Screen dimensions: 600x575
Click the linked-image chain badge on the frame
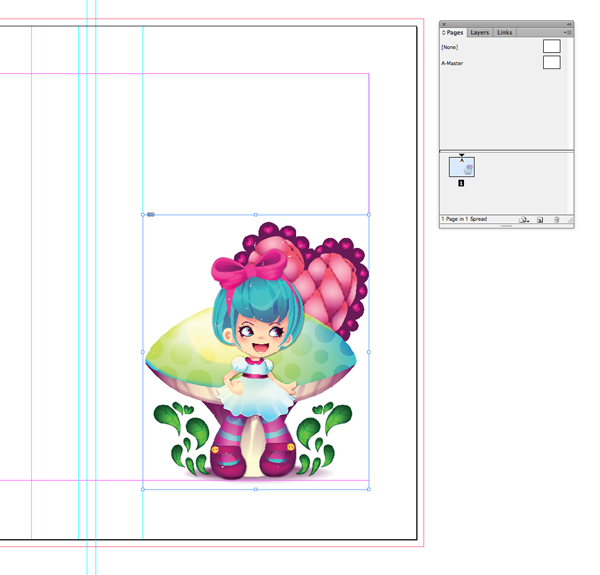151,215
